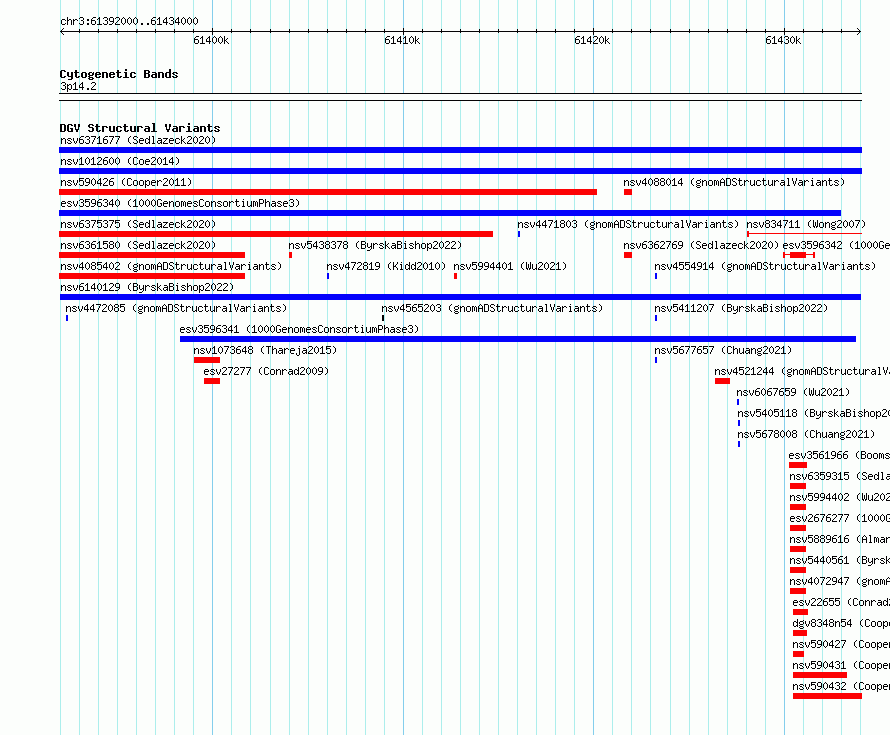890x735 pixels.
Task: Click the 61410k ruler label
Action: 402,40
